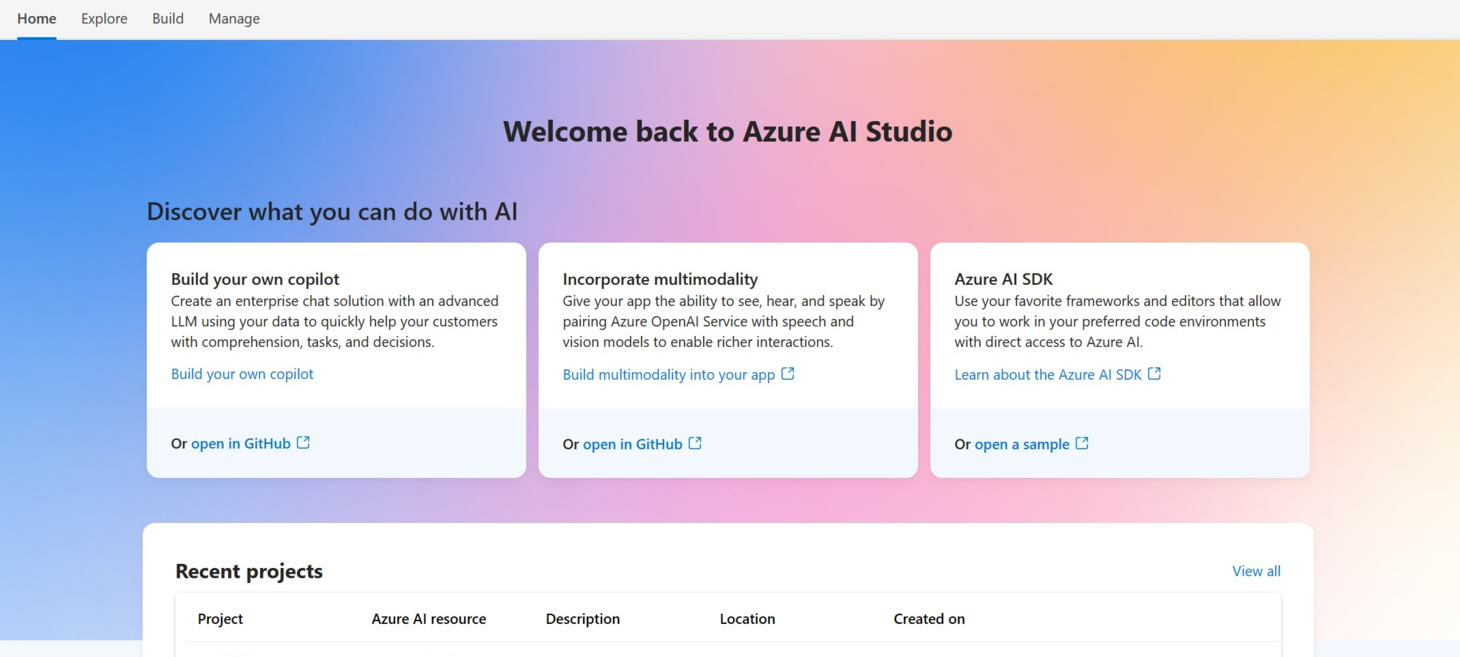Image resolution: width=1460 pixels, height=657 pixels.
Task: Sort projects by the Project column header
Action: pyautogui.click(x=220, y=618)
